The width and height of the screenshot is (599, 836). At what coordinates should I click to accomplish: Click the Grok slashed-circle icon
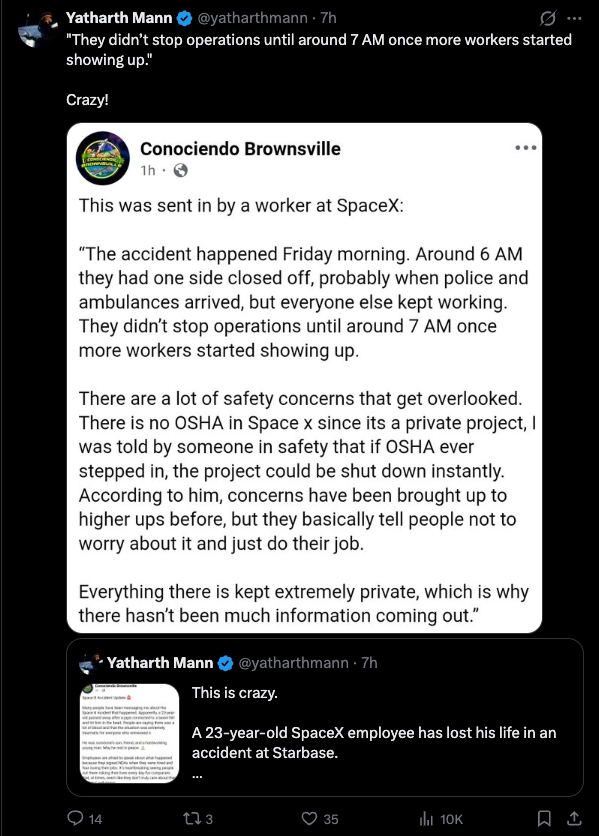tap(547, 19)
